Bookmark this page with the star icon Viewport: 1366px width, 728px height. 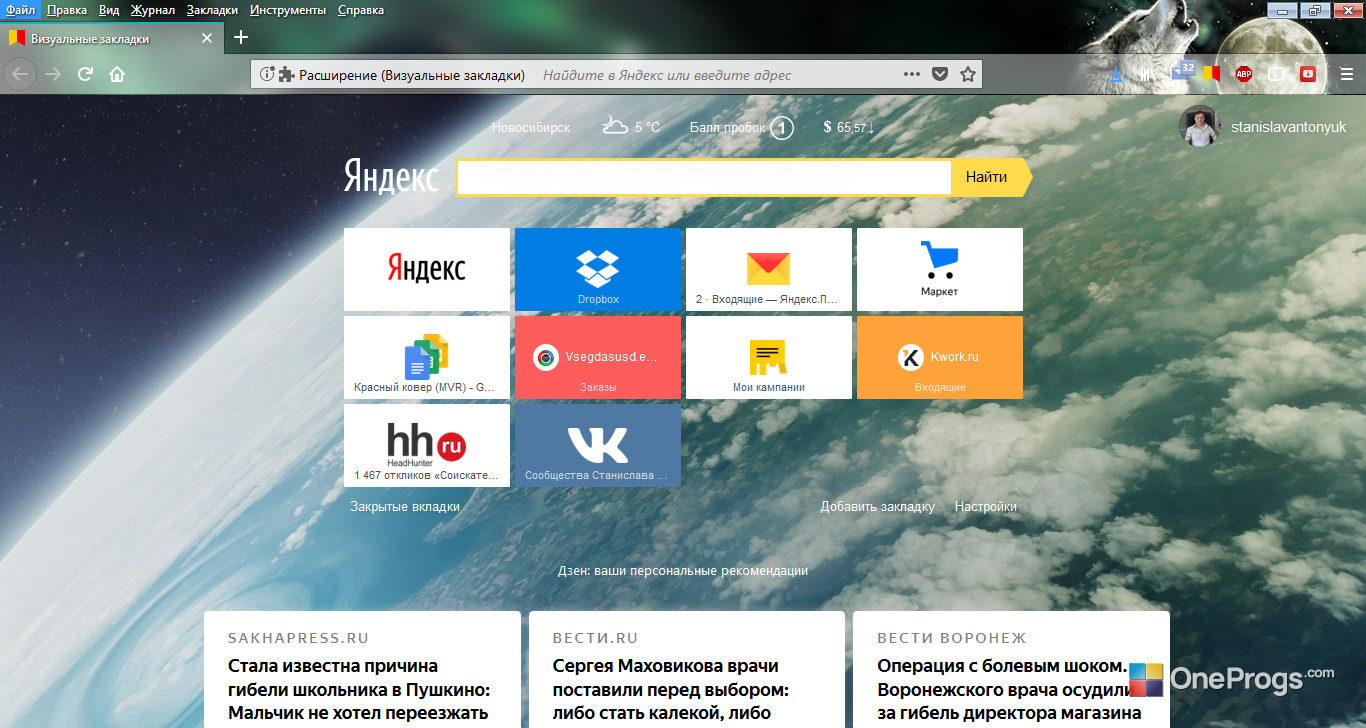[x=967, y=74]
